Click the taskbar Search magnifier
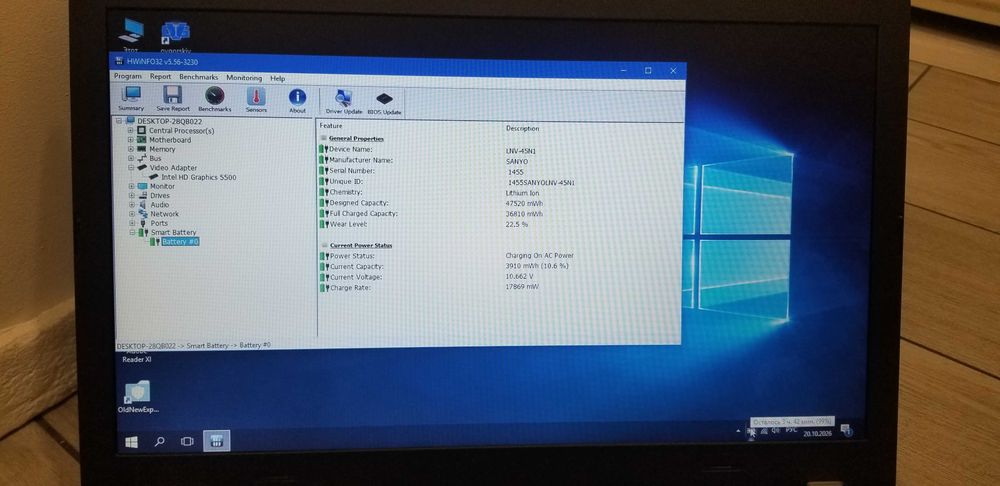This screenshot has width=1000, height=486. pyautogui.click(x=160, y=441)
